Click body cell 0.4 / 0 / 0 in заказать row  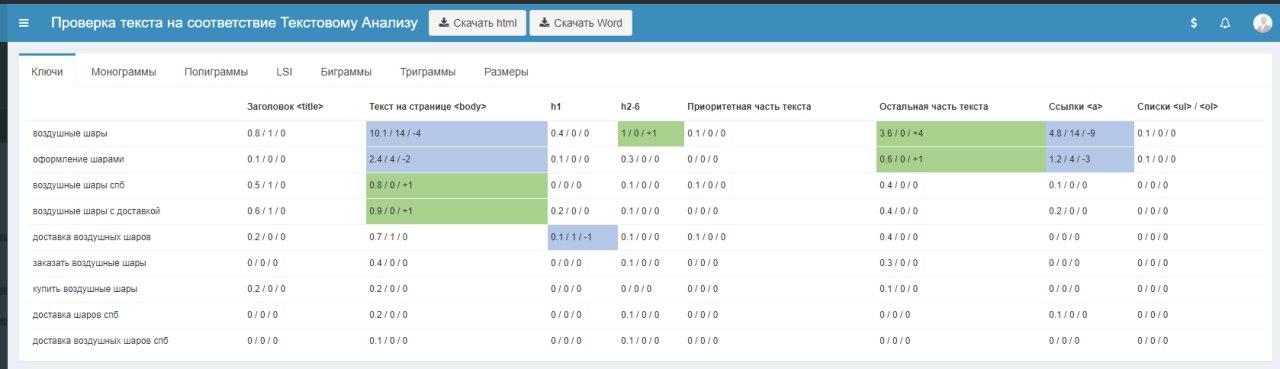click(x=388, y=263)
